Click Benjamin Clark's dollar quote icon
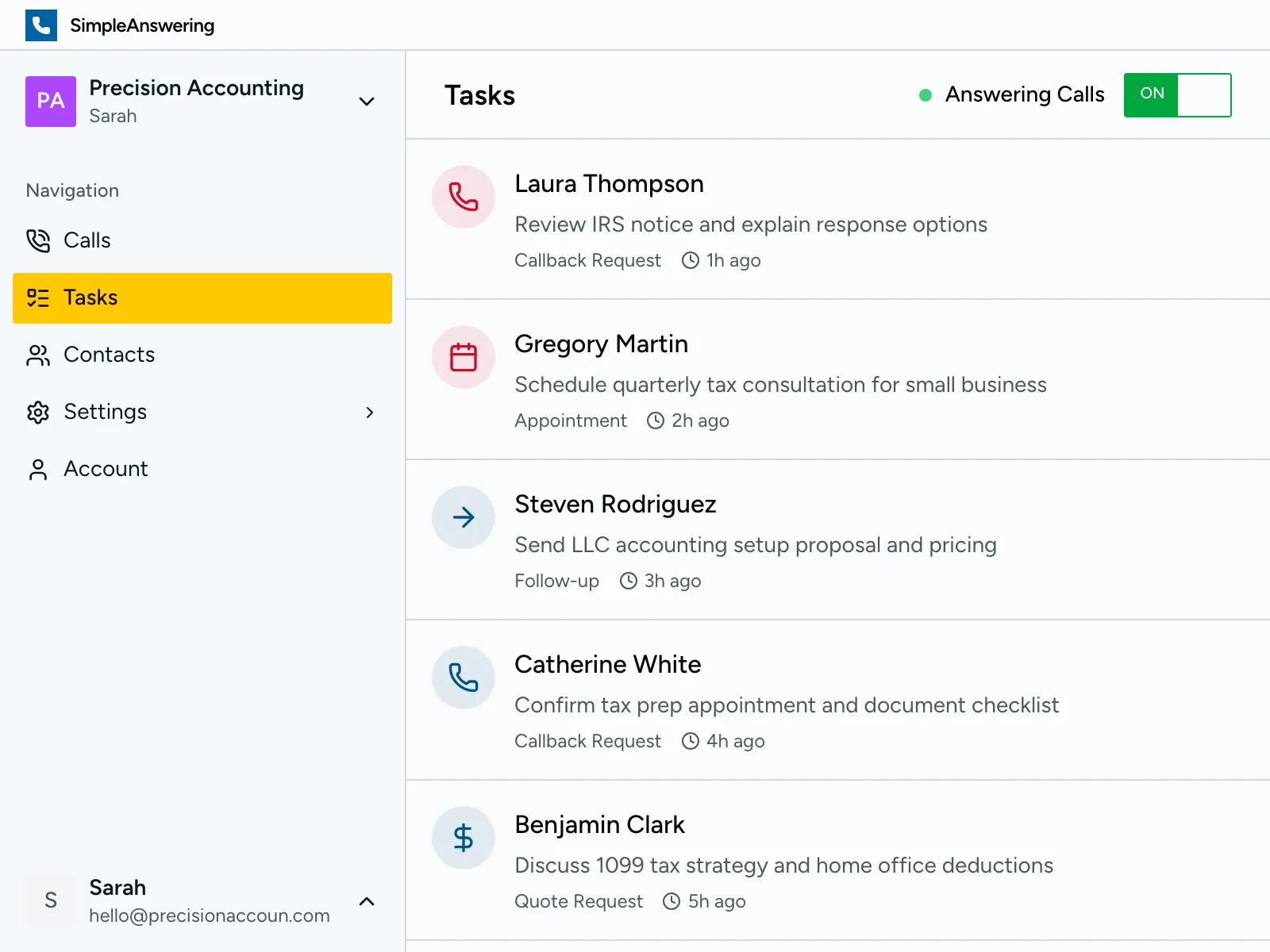The width and height of the screenshot is (1270, 952). click(464, 838)
